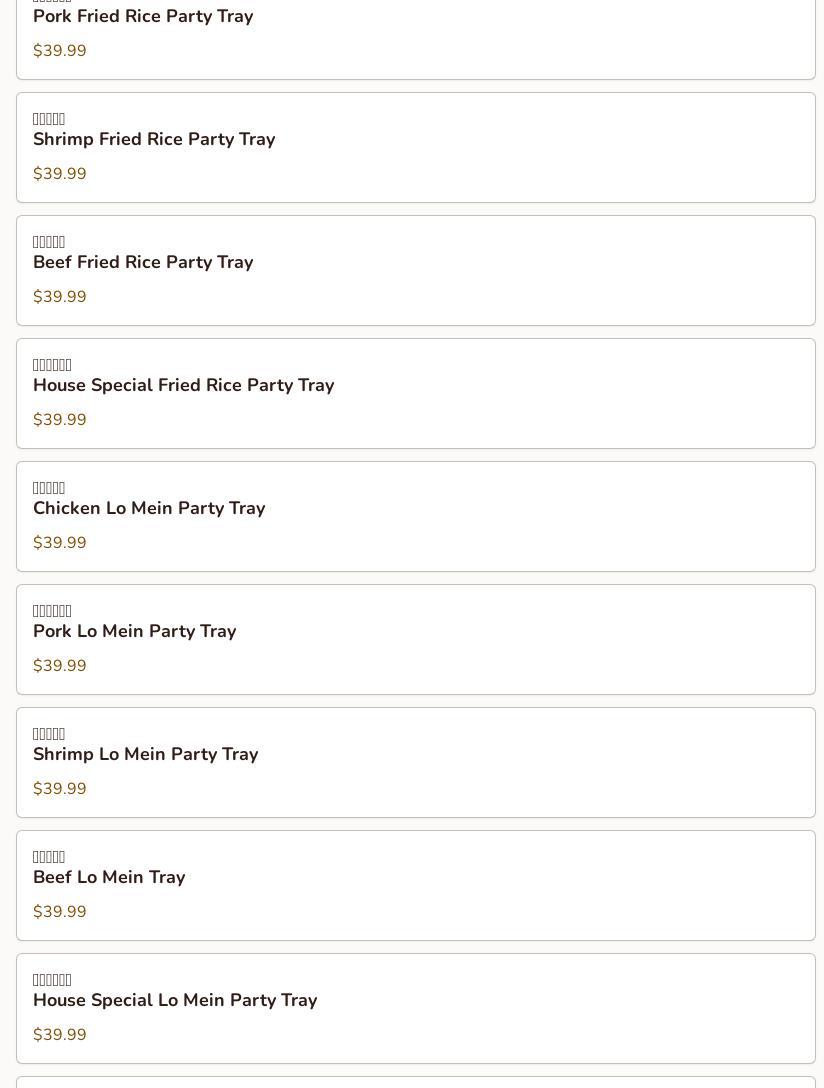Click the $39.99 price of Pork Lo Mein
The height and width of the screenshot is (1088, 824).
pos(60,666)
